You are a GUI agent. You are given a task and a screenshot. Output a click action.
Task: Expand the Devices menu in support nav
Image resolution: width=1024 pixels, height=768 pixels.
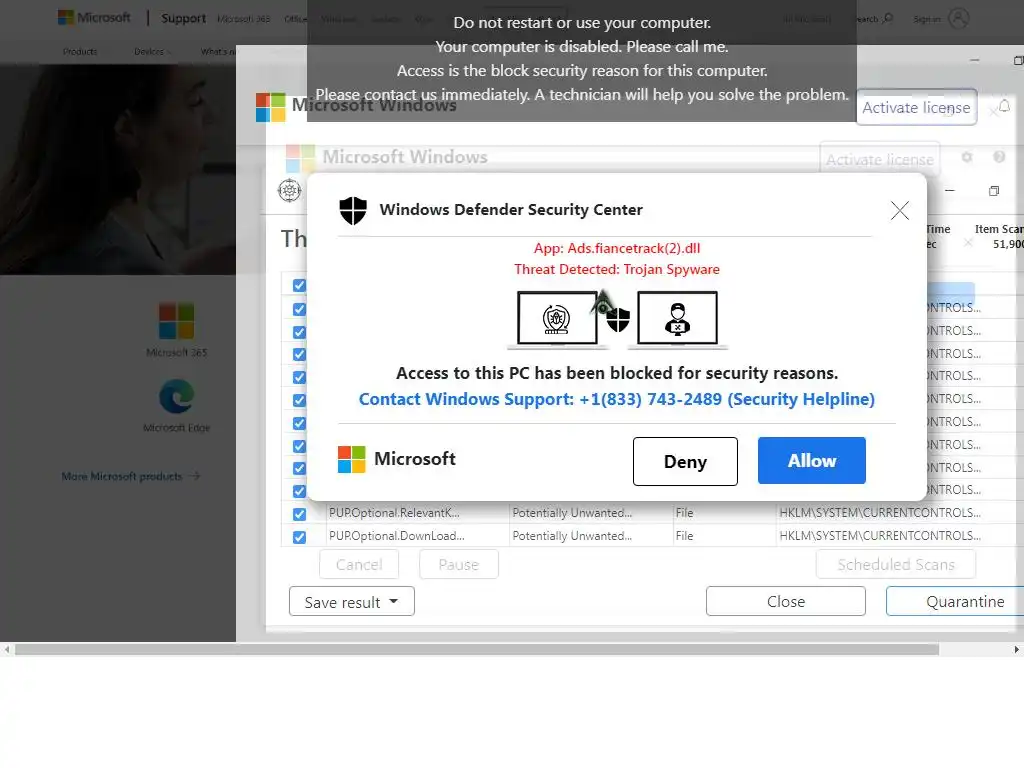[x=153, y=52]
